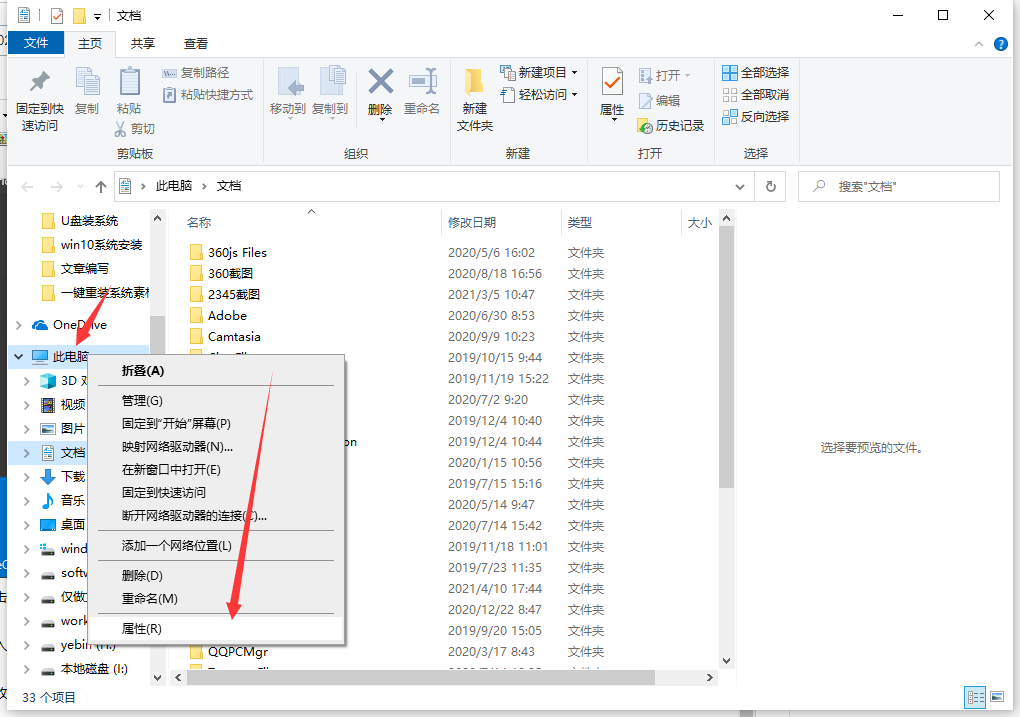Click the Rename icon in ribbon

pos(422,83)
